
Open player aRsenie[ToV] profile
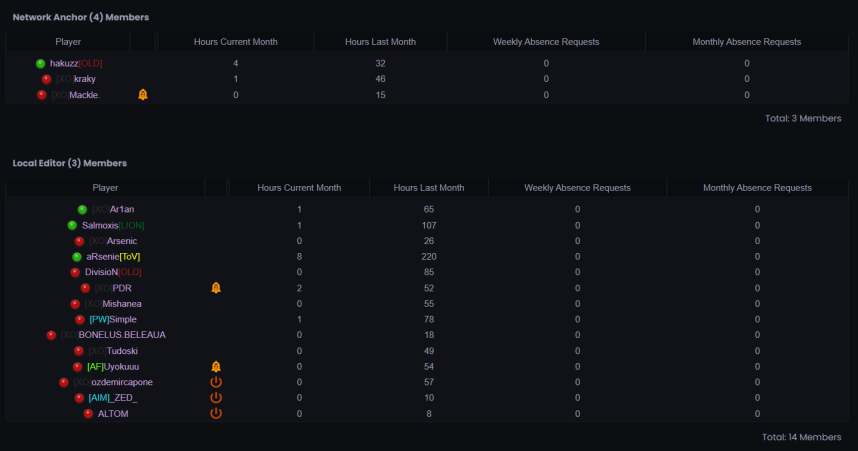click(113, 256)
